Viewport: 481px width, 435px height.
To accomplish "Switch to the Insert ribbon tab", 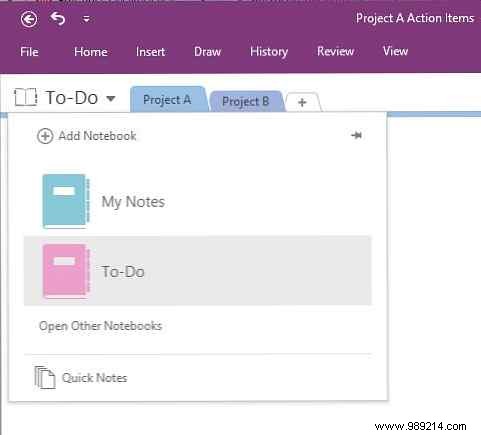I will click(x=150, y=52).
